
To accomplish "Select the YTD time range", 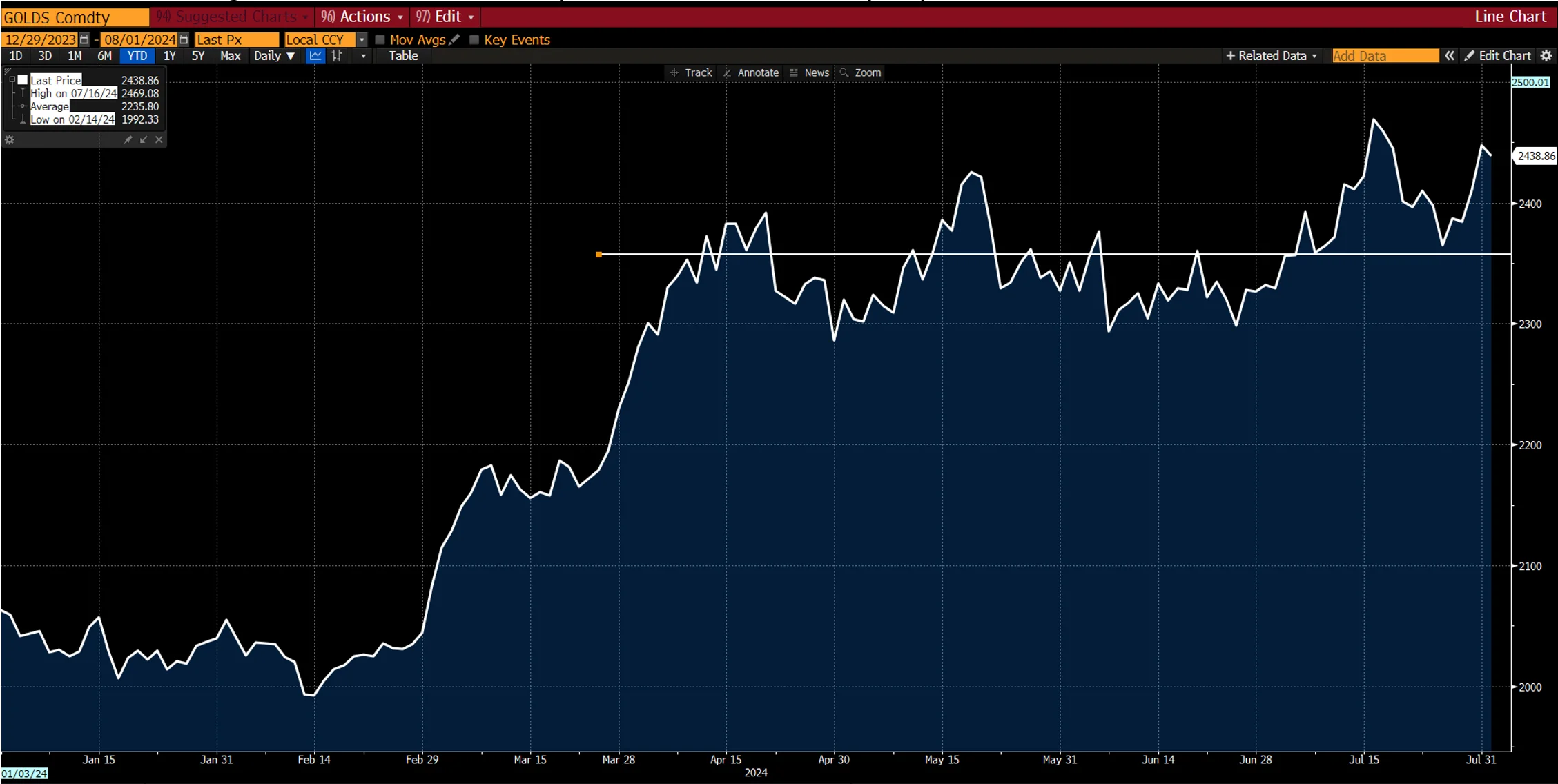I will pos(137,56).
